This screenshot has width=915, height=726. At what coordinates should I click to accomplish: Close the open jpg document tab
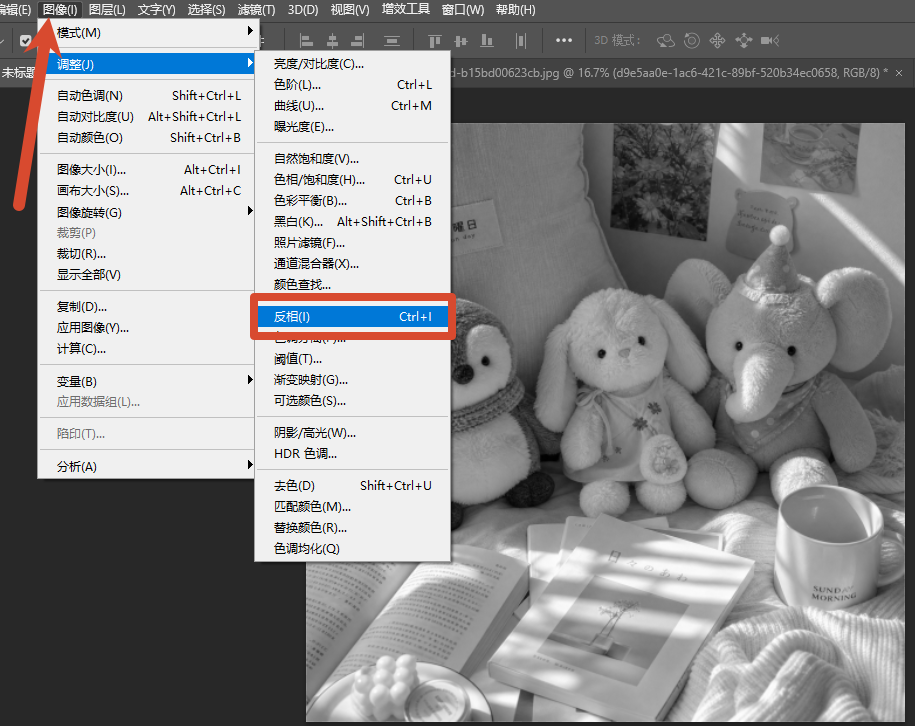(899, 73)
